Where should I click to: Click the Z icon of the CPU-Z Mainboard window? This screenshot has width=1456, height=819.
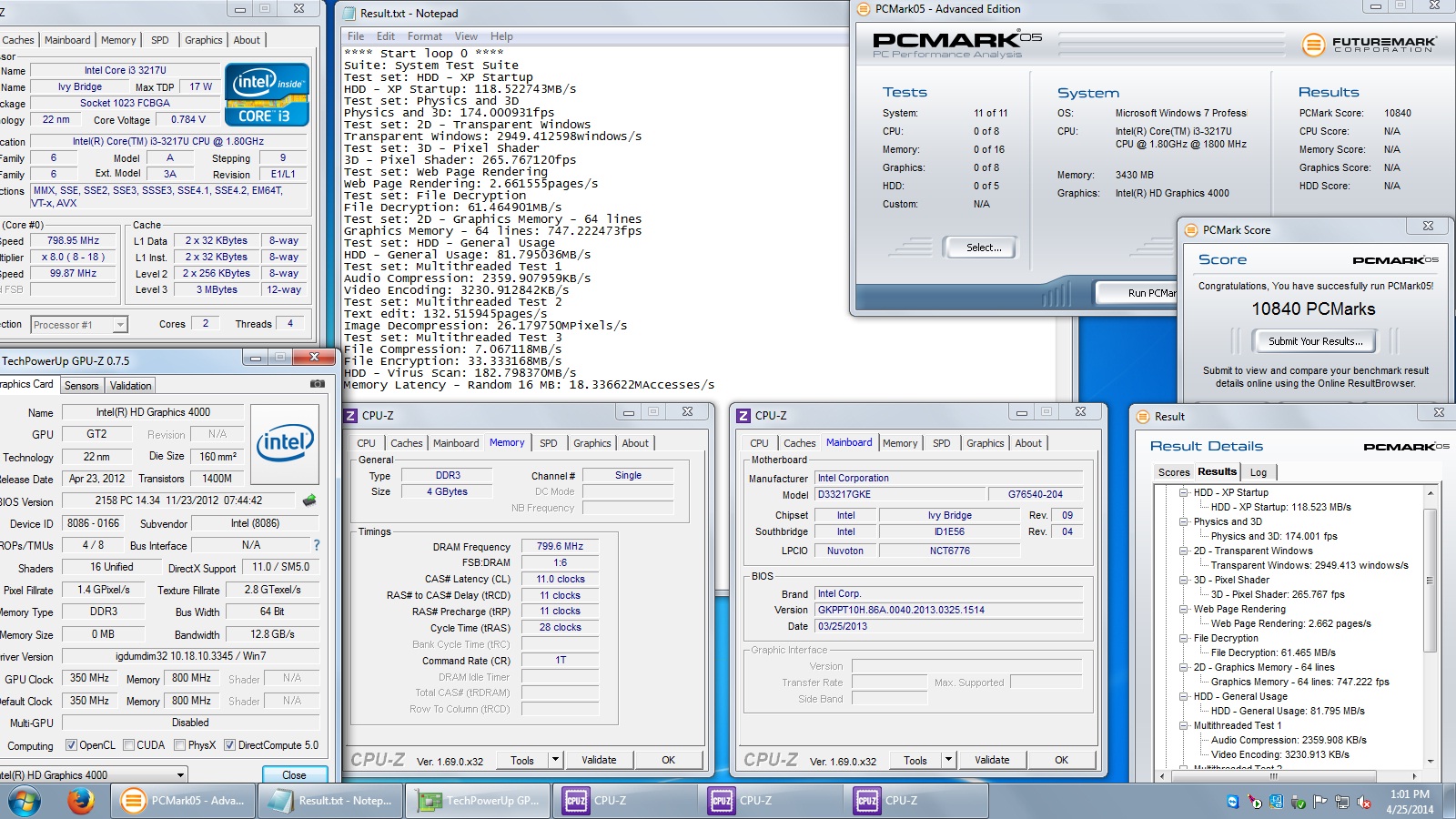coord(744,416)
